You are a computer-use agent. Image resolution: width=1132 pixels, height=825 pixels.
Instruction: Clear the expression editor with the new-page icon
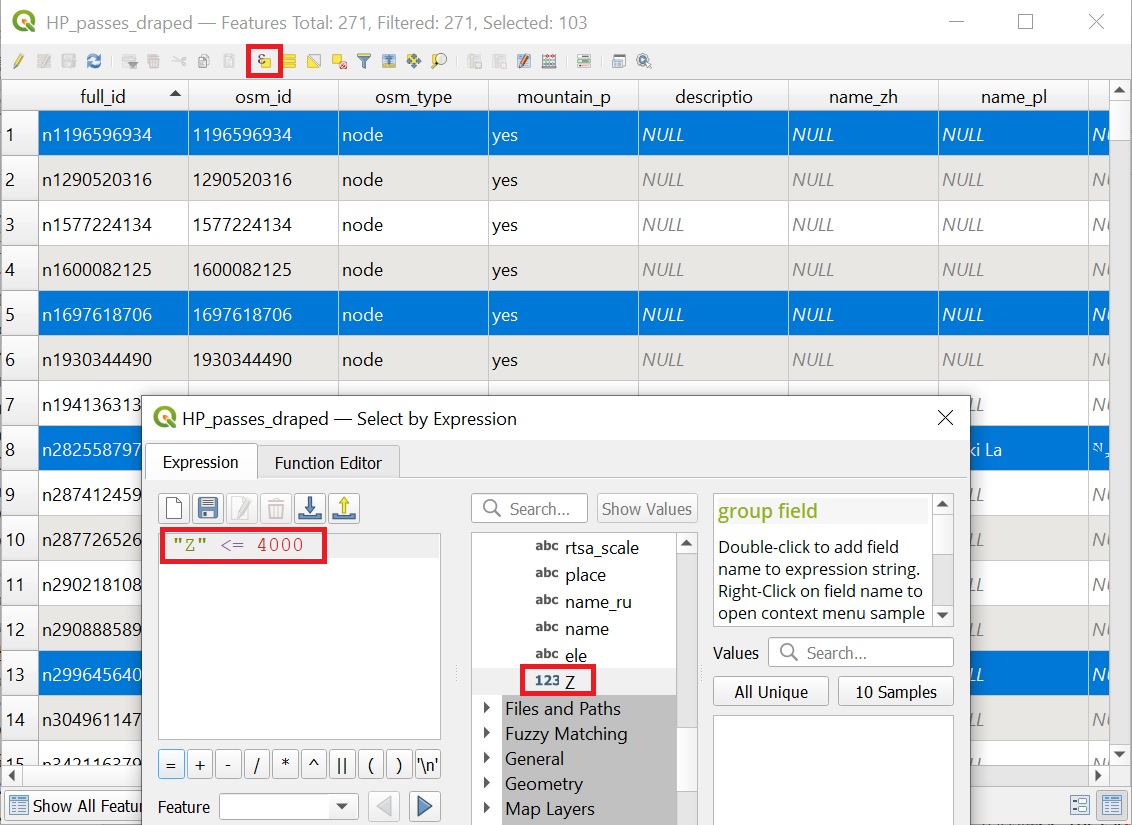[x=174, y=508]
